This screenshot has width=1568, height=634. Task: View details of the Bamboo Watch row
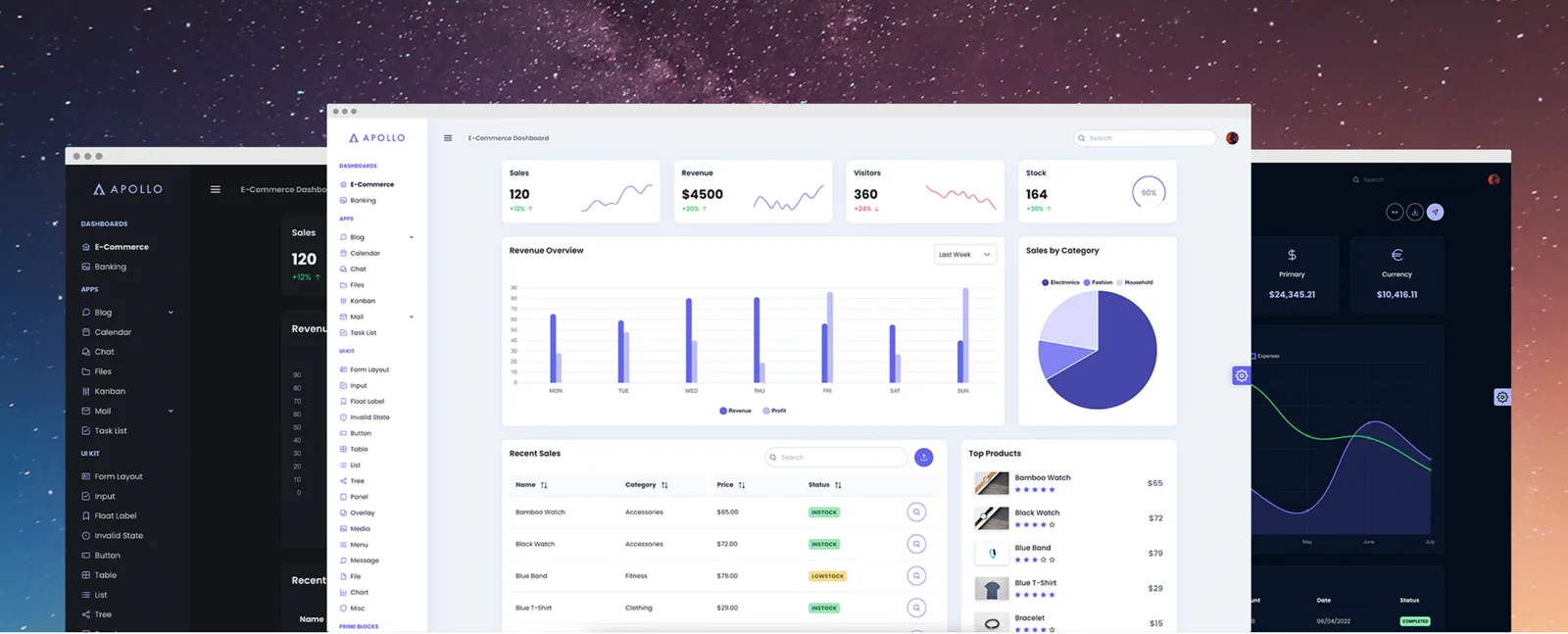coord(916,512)
